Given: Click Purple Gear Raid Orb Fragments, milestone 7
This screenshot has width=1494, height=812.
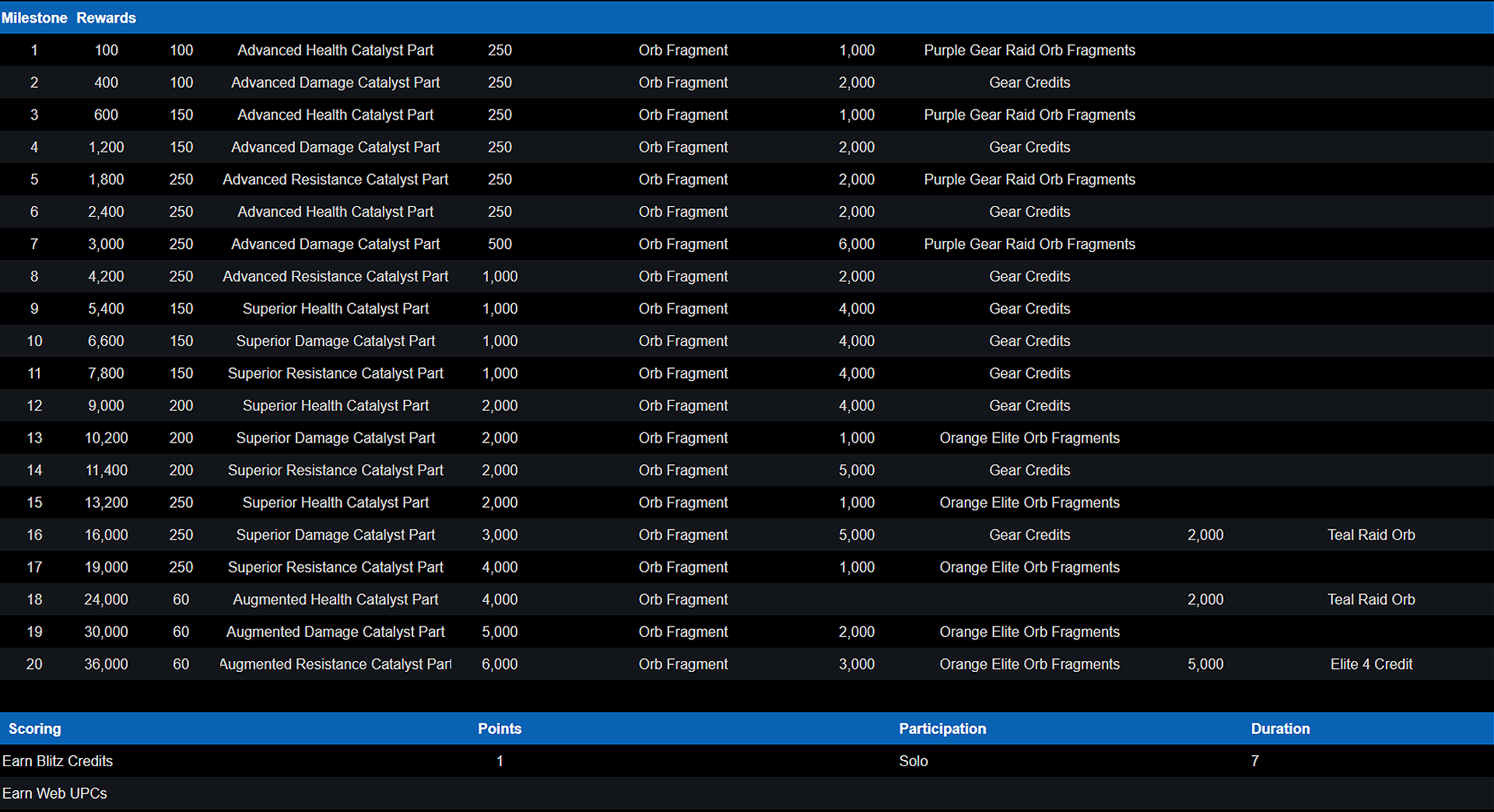Looking at the screenshot, I should click(x=1029, y=244).
